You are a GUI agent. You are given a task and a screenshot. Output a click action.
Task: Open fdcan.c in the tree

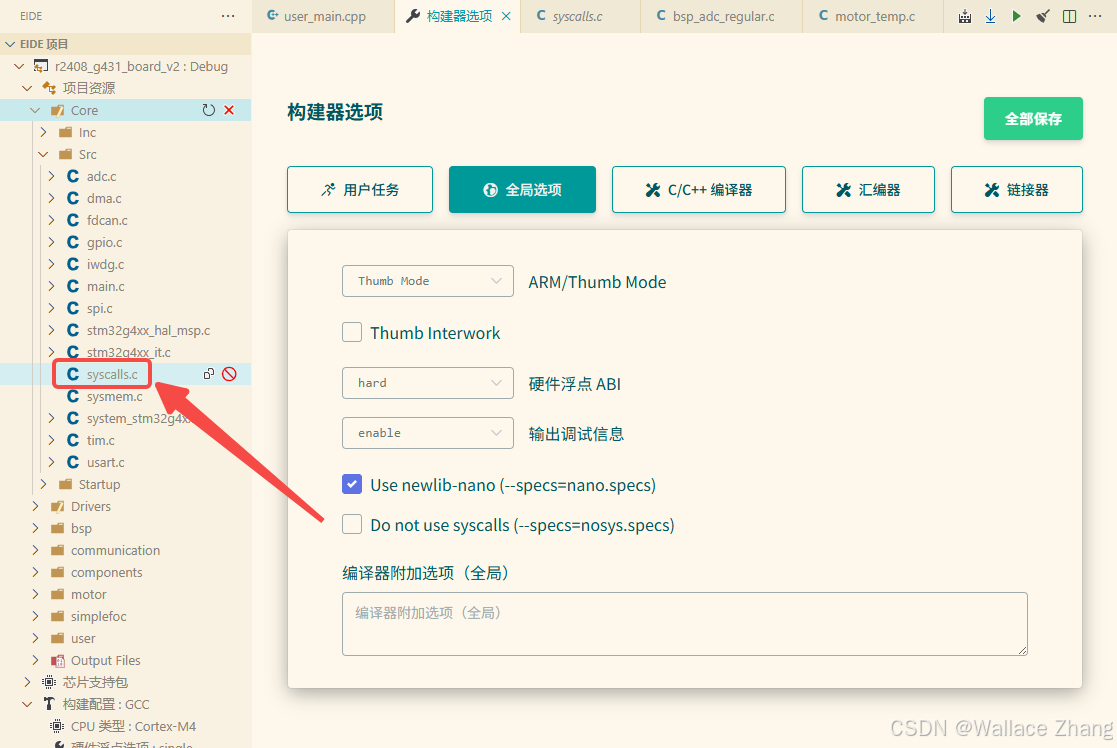pyautogui.click(x=107, y=220)
